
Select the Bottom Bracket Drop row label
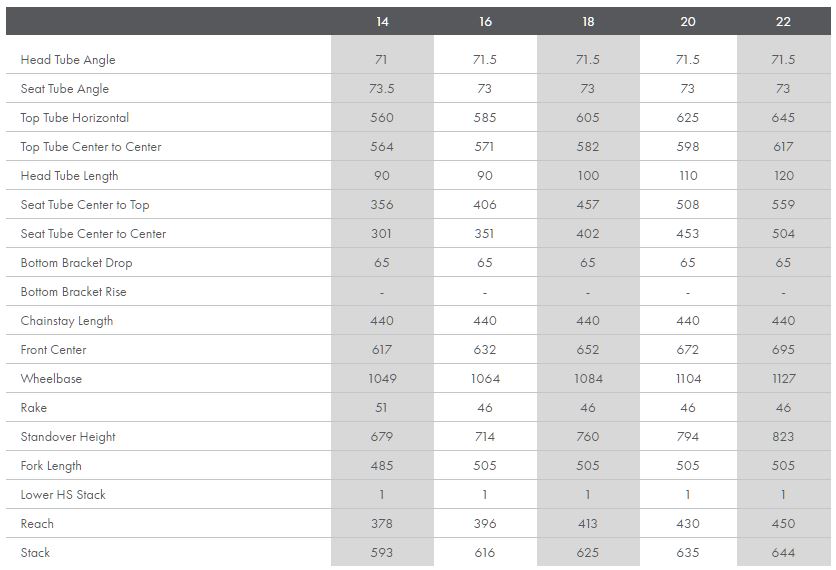(76, 263)
